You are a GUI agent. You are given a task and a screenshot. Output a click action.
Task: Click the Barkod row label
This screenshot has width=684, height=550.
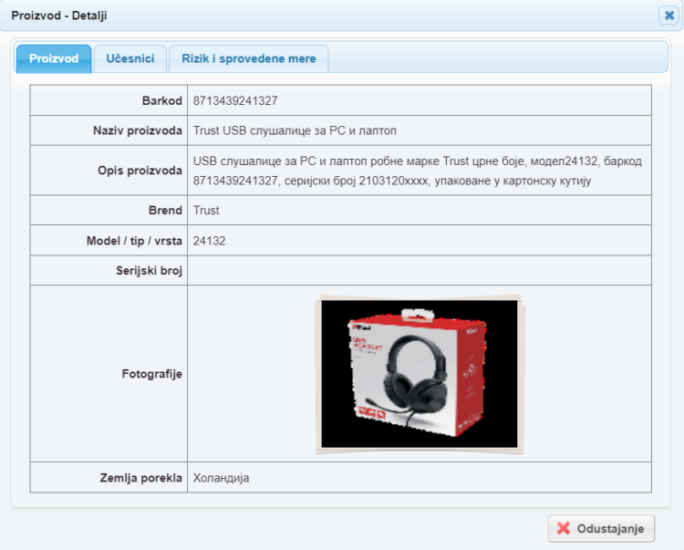point(162,101)
